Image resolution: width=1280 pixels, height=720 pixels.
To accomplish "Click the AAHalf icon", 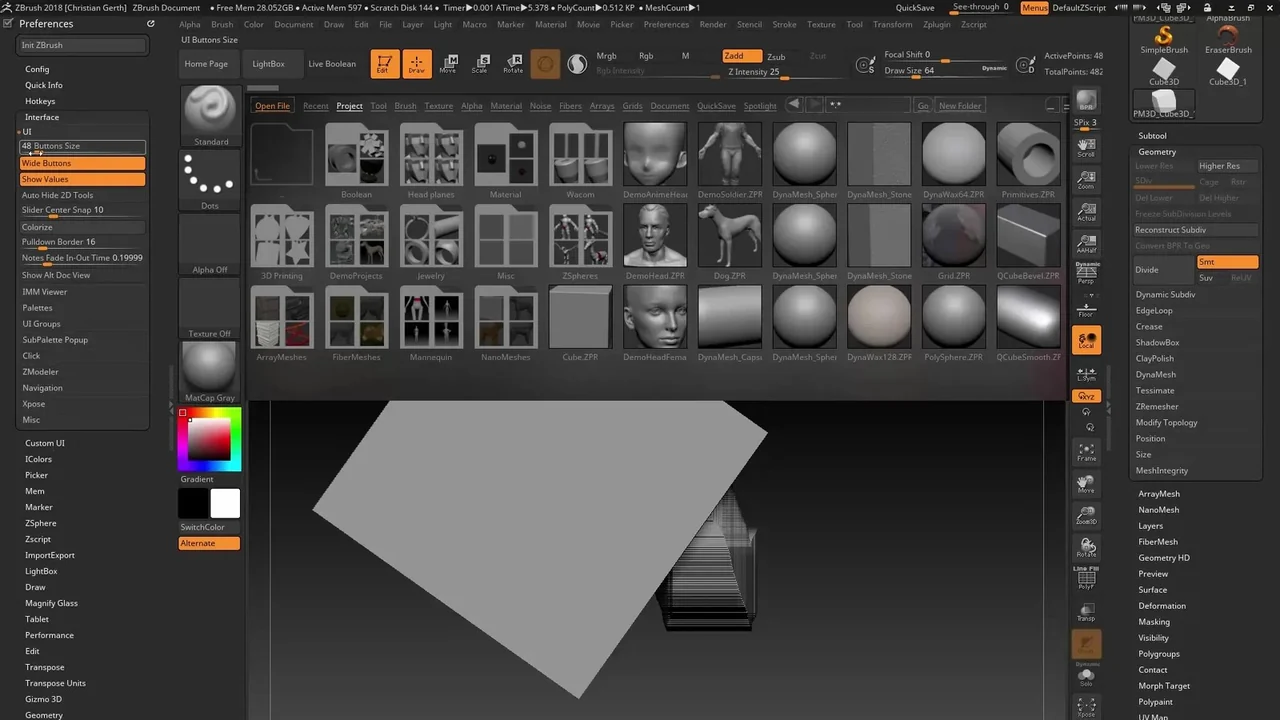I will click(x=1086, y=243).
